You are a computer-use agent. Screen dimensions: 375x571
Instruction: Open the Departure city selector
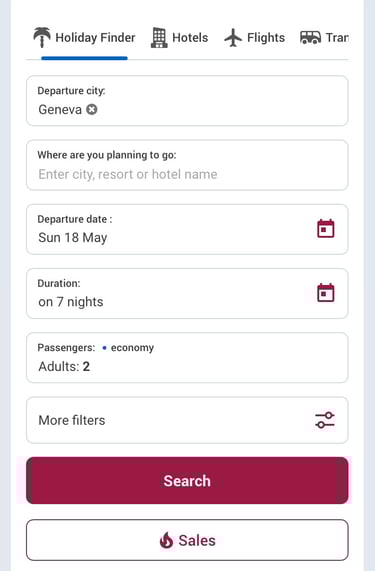point(187,101)
